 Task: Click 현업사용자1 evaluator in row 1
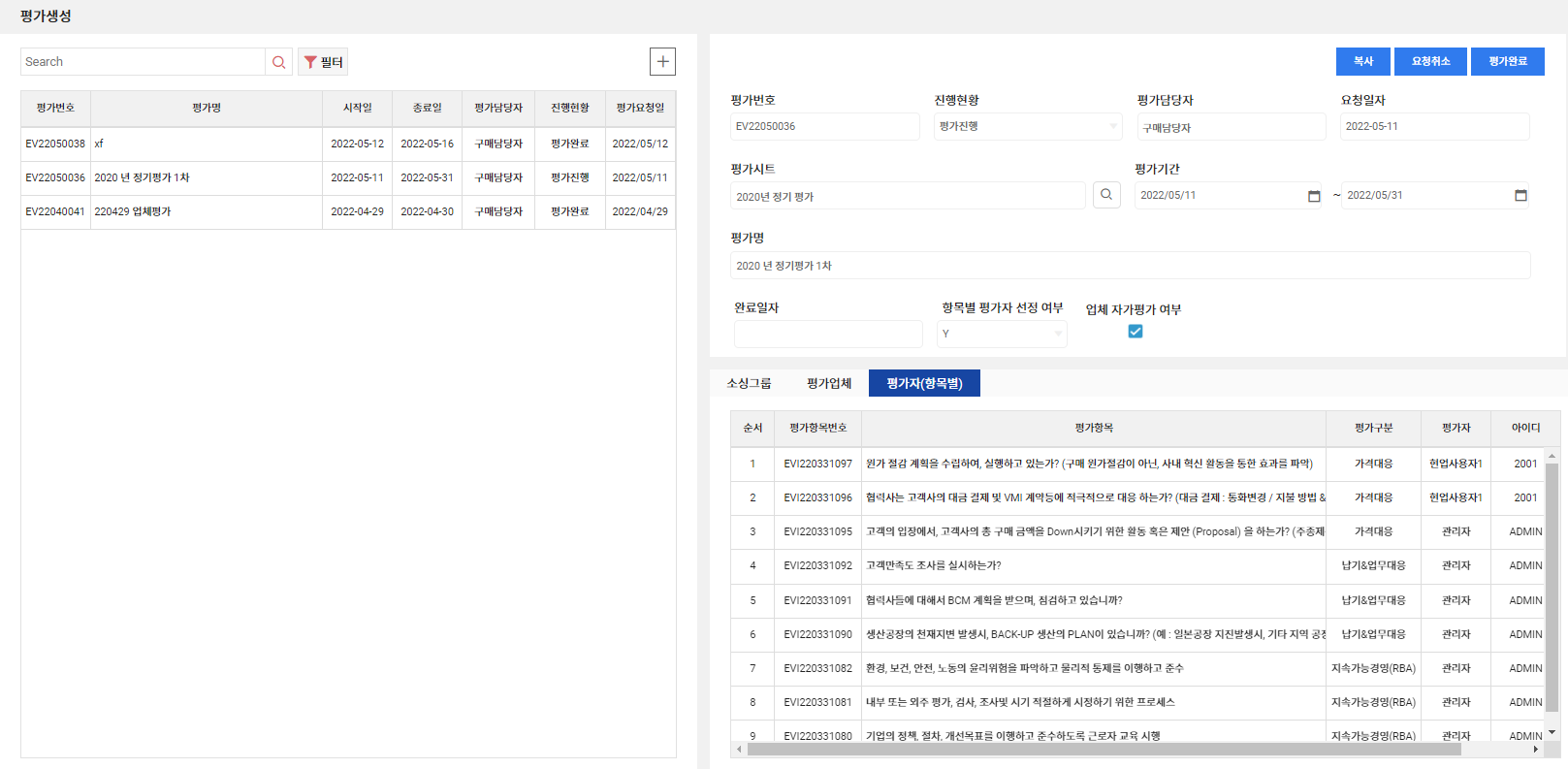point(1456,464)
